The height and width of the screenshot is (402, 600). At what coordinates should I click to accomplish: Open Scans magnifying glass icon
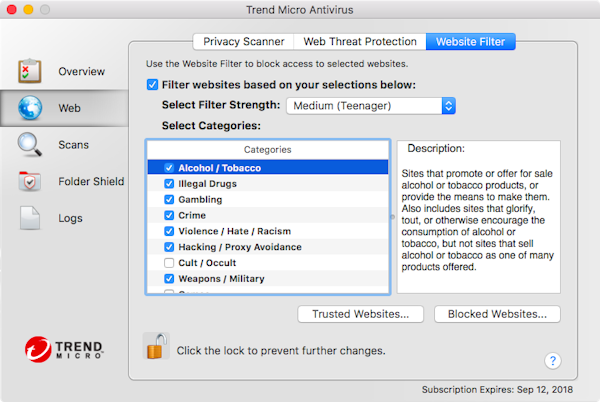coord(29,145)
